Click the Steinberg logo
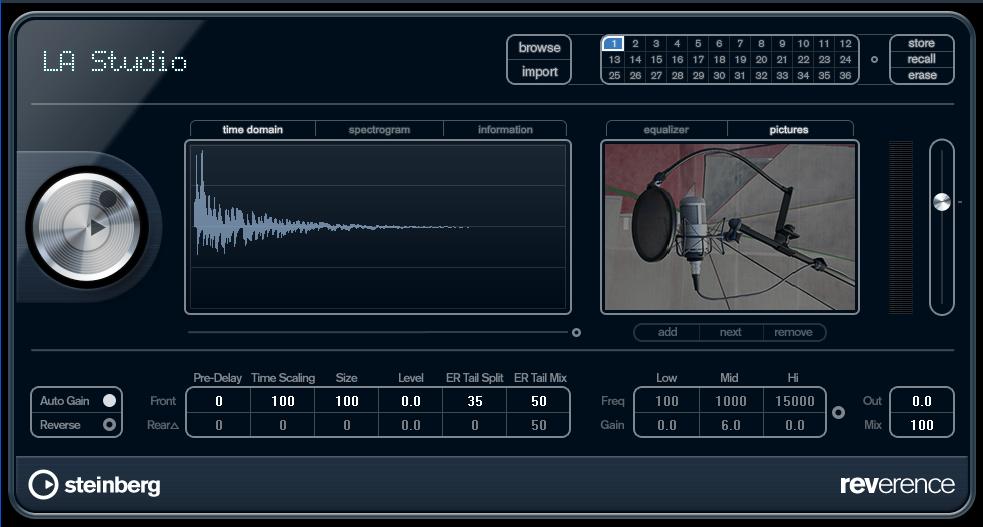This screenshot has width=983, height=527. click(94, 484)
